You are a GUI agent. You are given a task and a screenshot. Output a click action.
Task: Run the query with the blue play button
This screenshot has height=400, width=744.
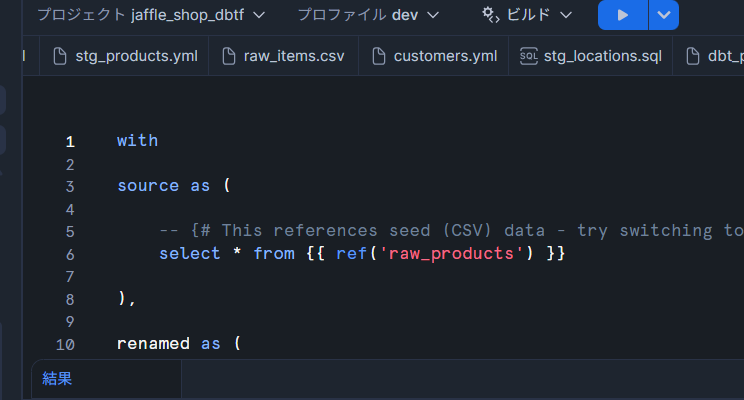[623, 15]
